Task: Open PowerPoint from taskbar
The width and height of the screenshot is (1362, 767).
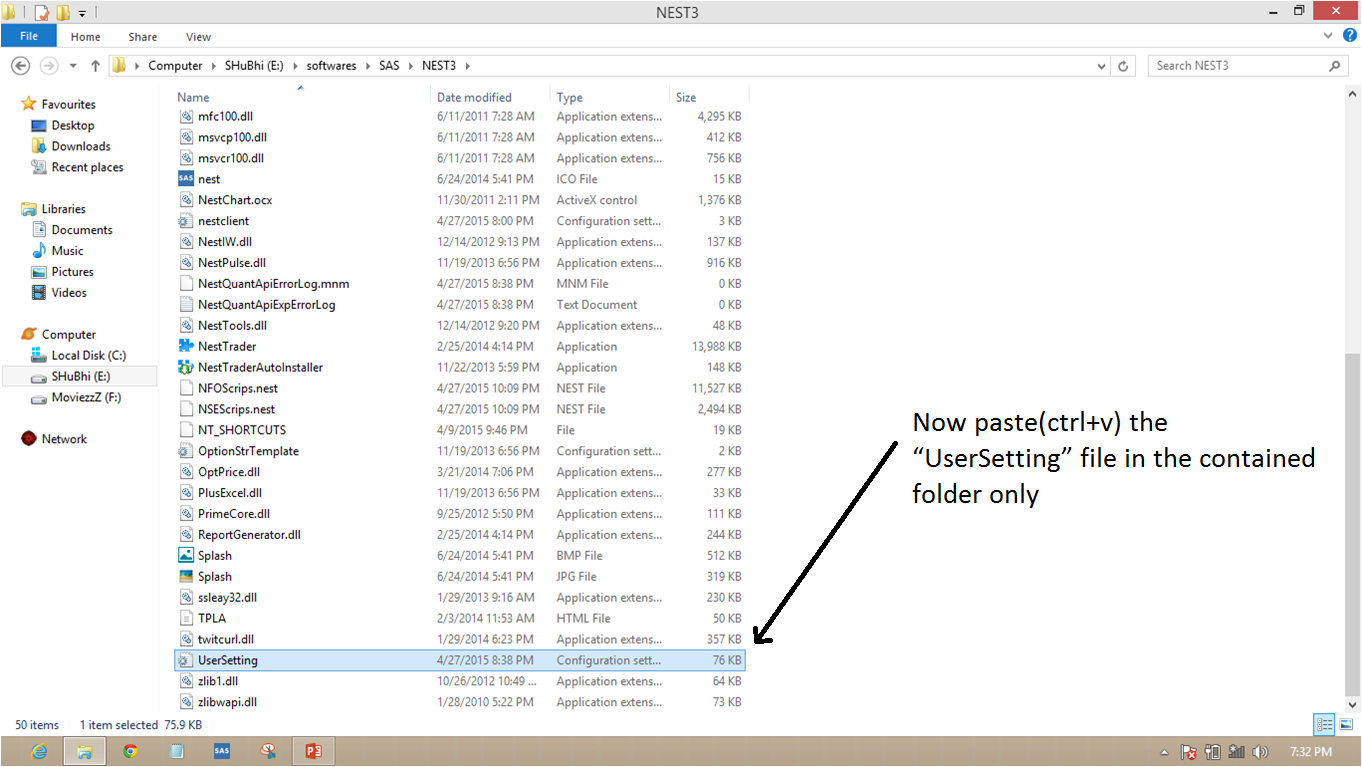Action: (x=312, y=751)
